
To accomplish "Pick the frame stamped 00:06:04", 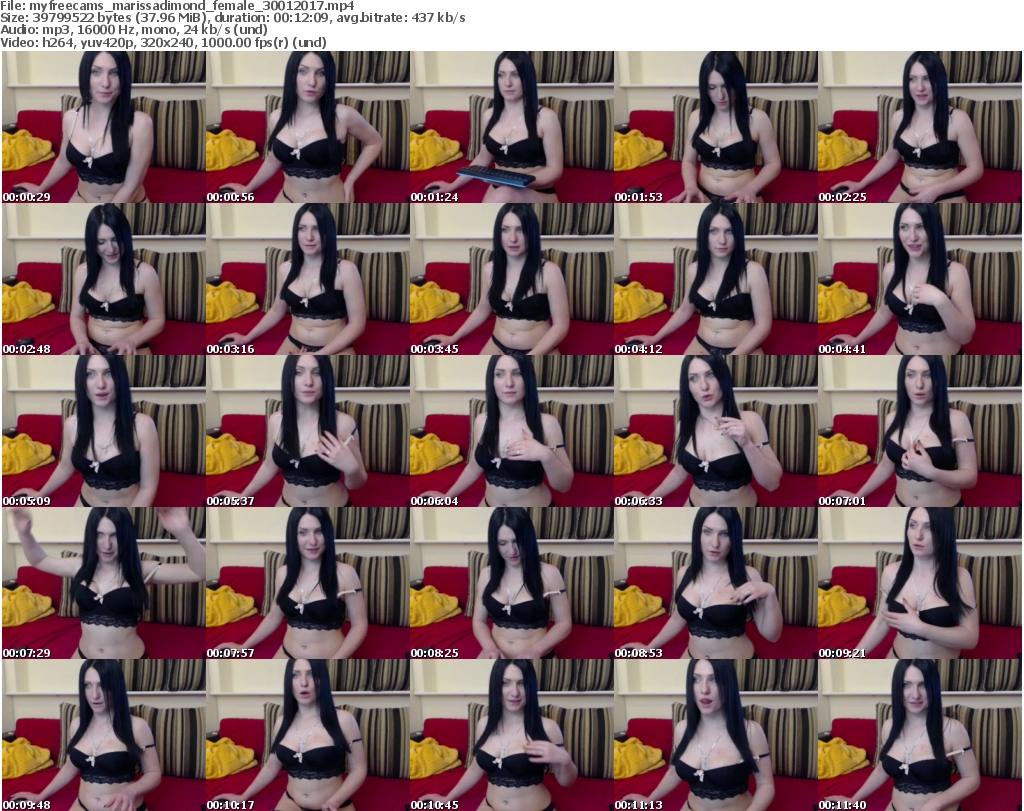I will 511,432.
